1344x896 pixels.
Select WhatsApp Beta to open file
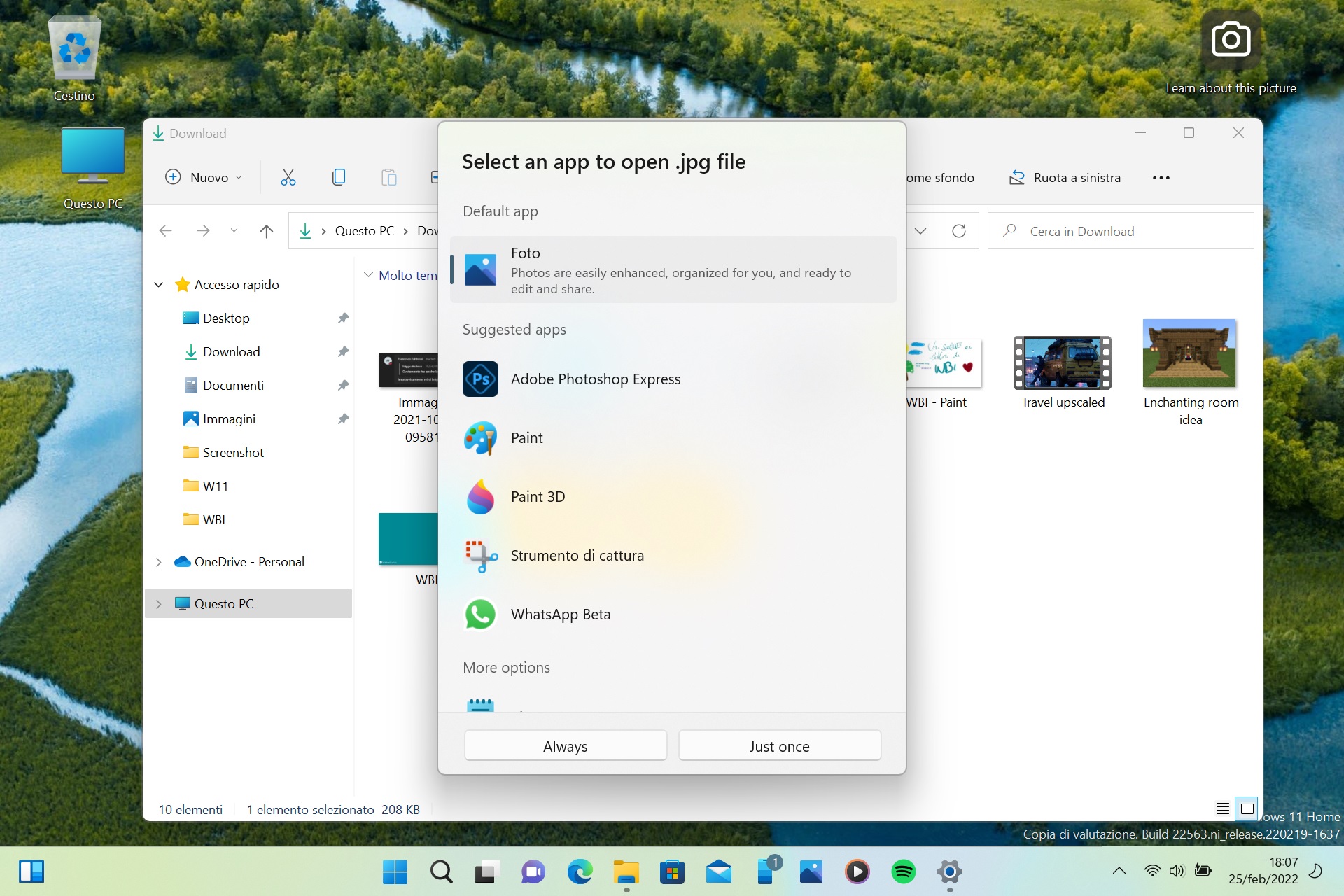click(x=673, y=614)
